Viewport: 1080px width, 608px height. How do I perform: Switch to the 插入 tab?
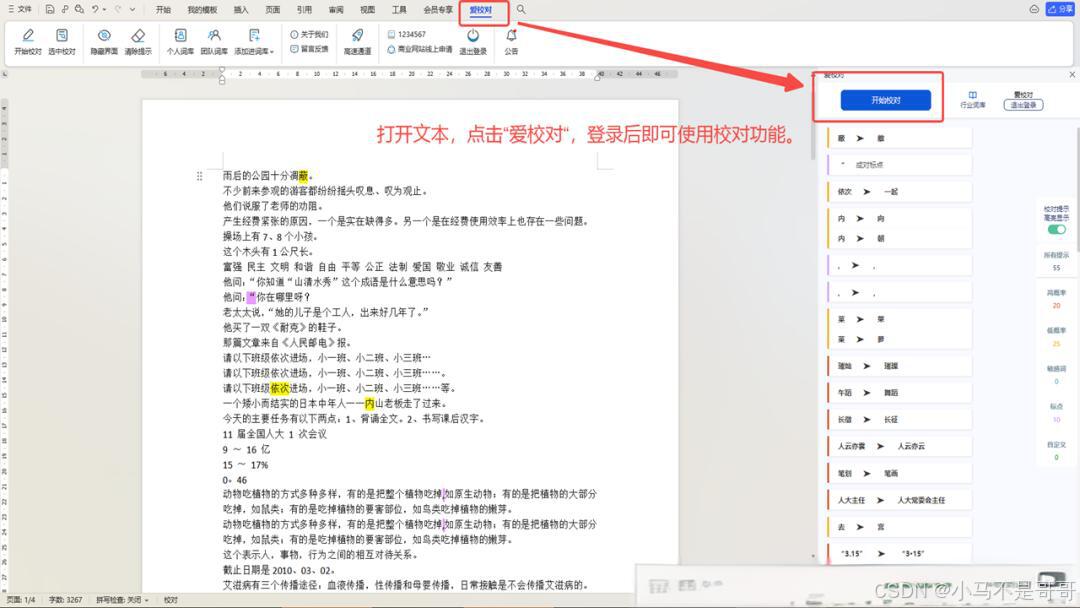pyautogui.click(x=240, y=10)
